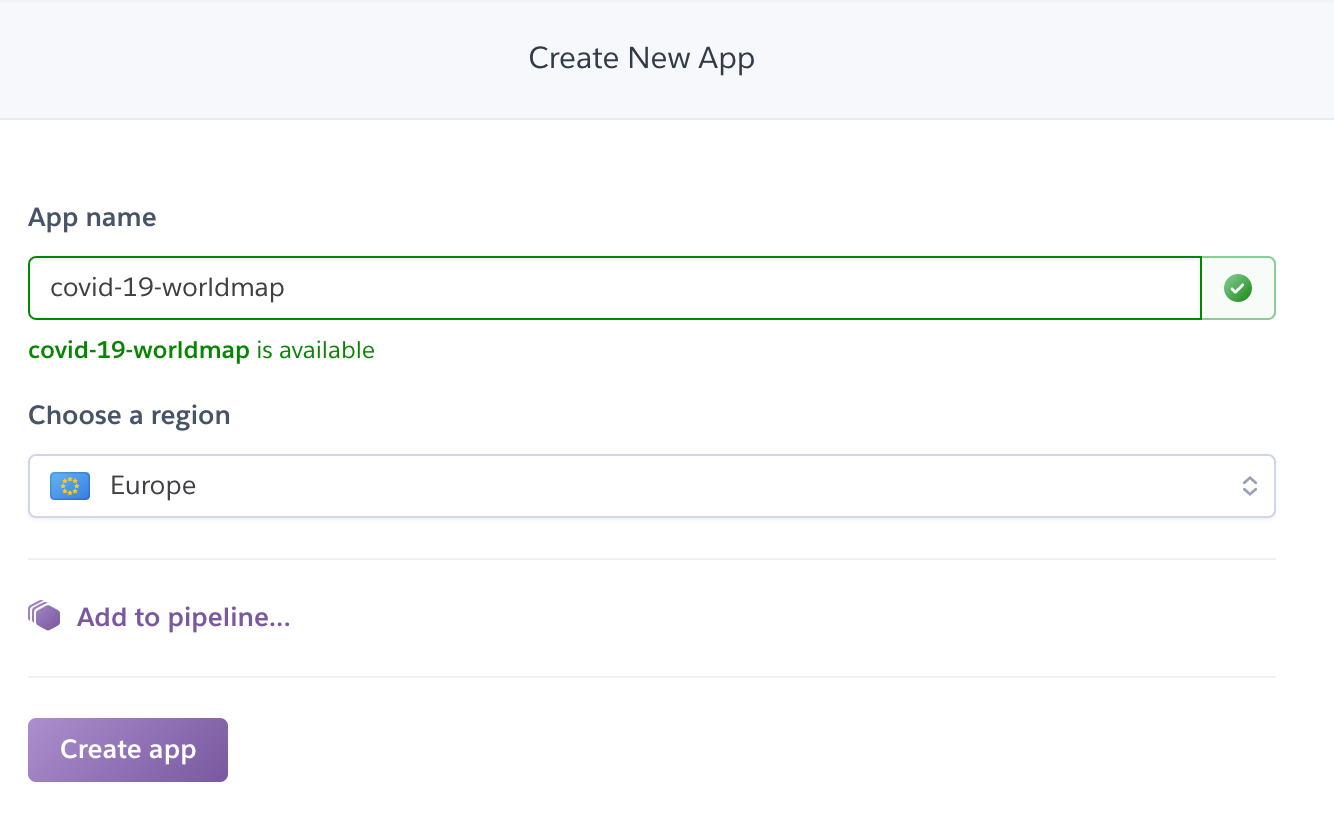Viewport: 1334px width, 834px height.
Task: Open the Europe region dropdown
Action: click(650, 486)
